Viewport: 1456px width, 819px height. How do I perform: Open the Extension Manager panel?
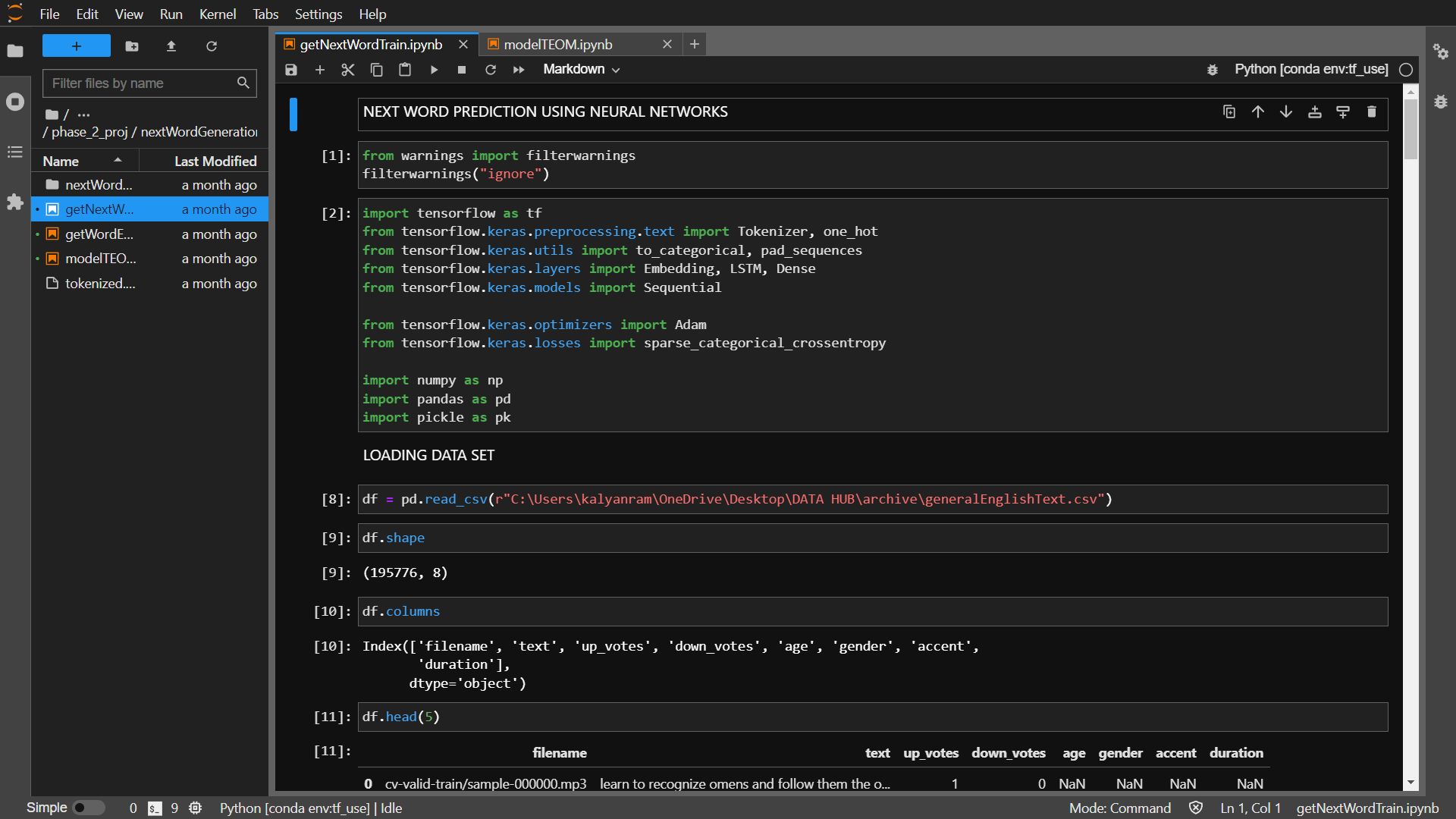click(15, 202)
